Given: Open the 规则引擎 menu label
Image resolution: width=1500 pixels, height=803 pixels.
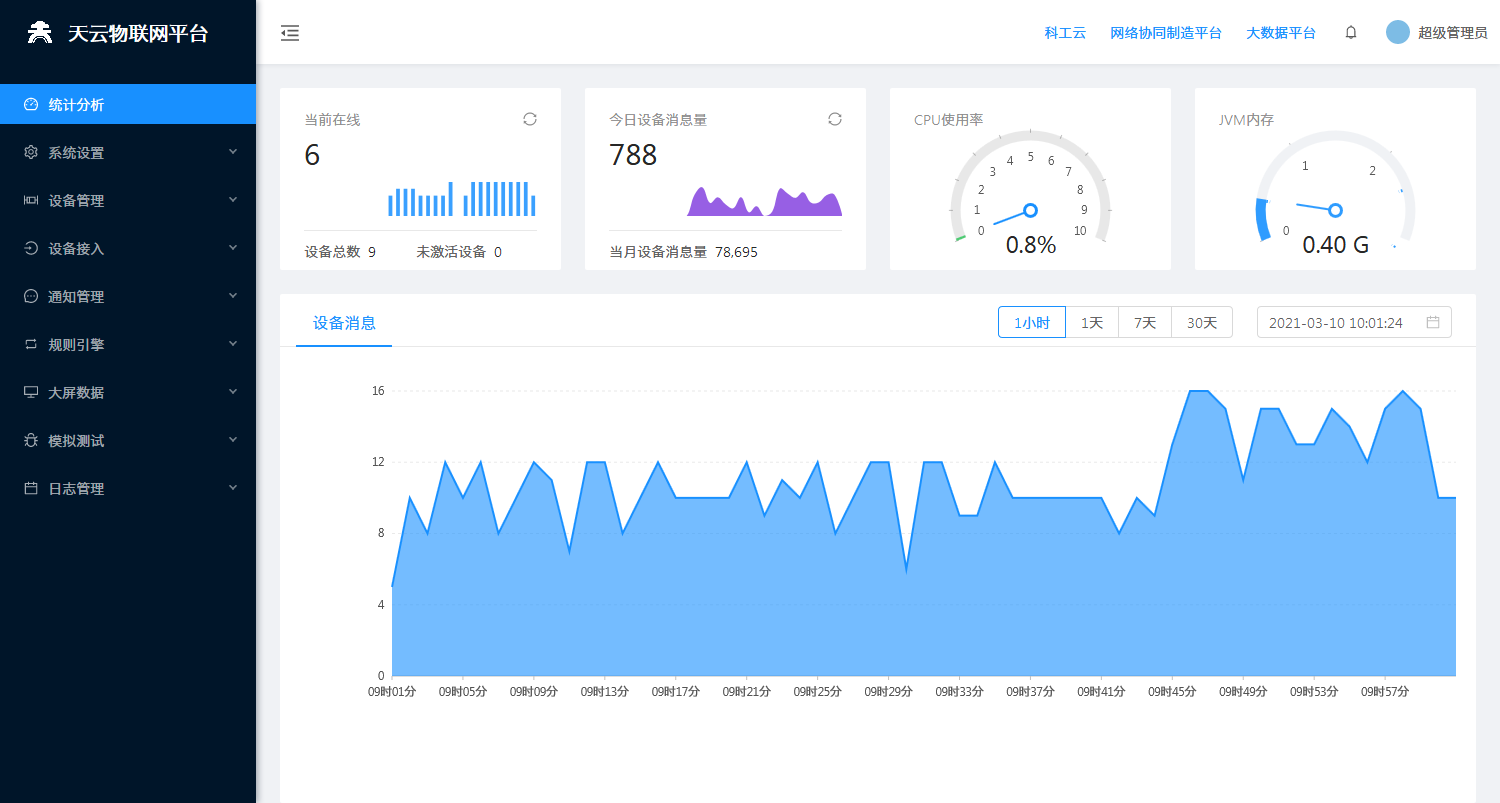Looking at the screenshot, I should [x=76, y=345].
